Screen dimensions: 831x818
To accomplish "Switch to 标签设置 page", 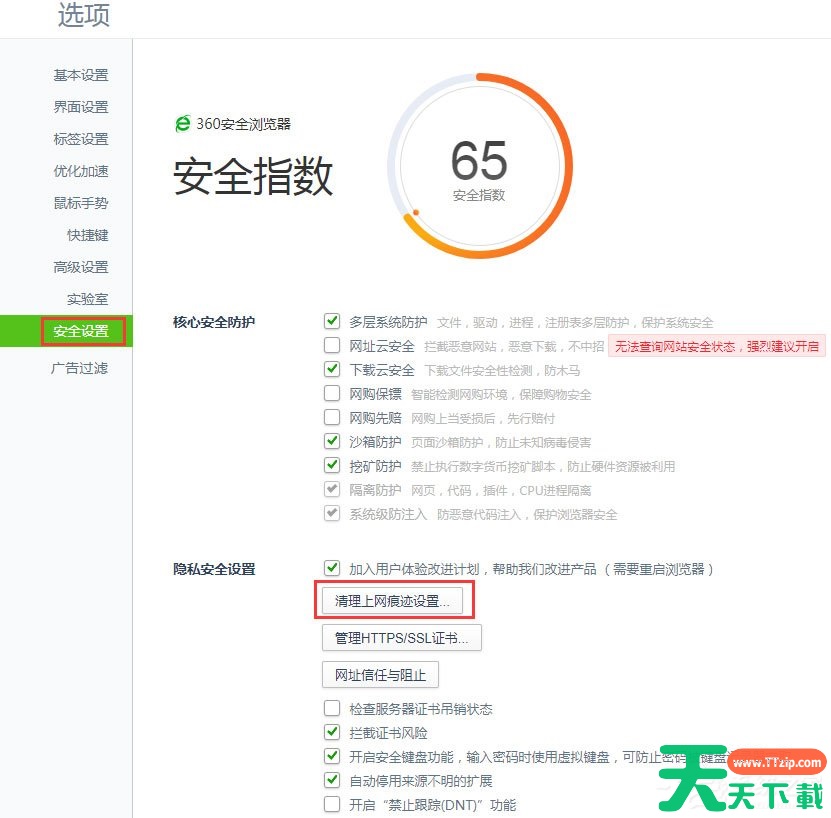I will (80, 139).
